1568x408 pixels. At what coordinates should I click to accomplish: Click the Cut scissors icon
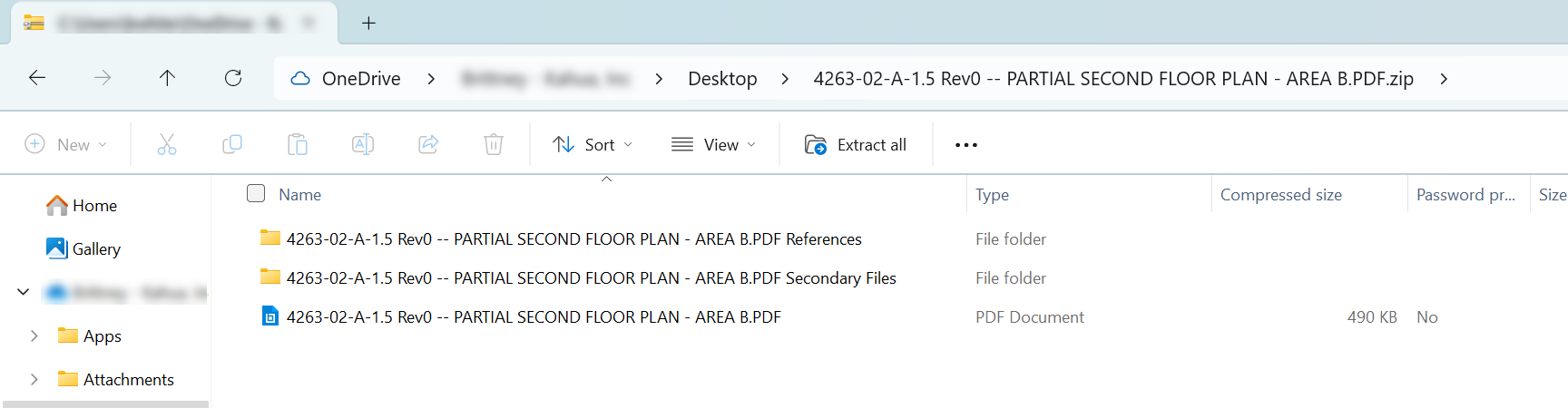click(x=167, y=144)
